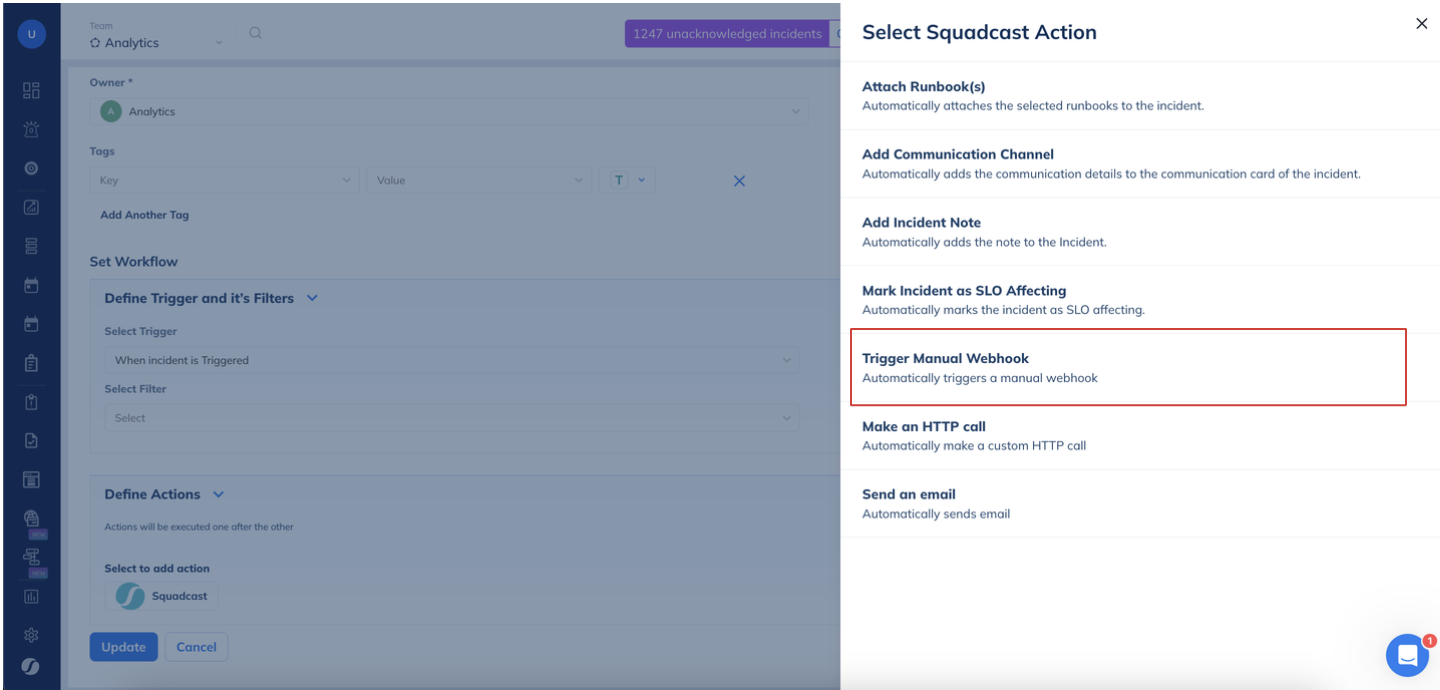Open the dashboard icon in left sidebar
The width and height of the screenshot is (1440, 690).
pyautogui.click(x=31, y=91)
